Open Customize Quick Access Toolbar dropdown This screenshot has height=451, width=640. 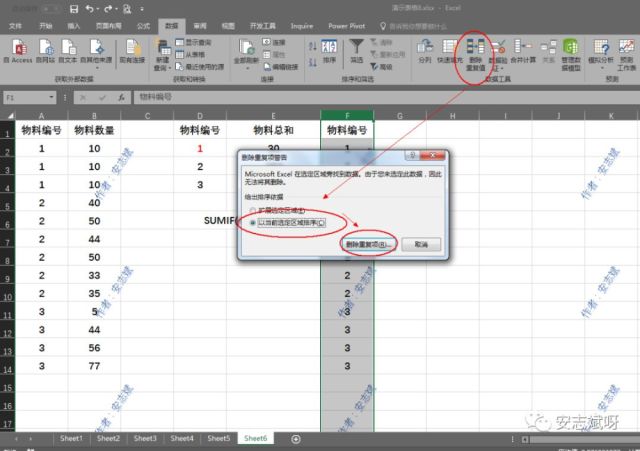tap(142, 9)
